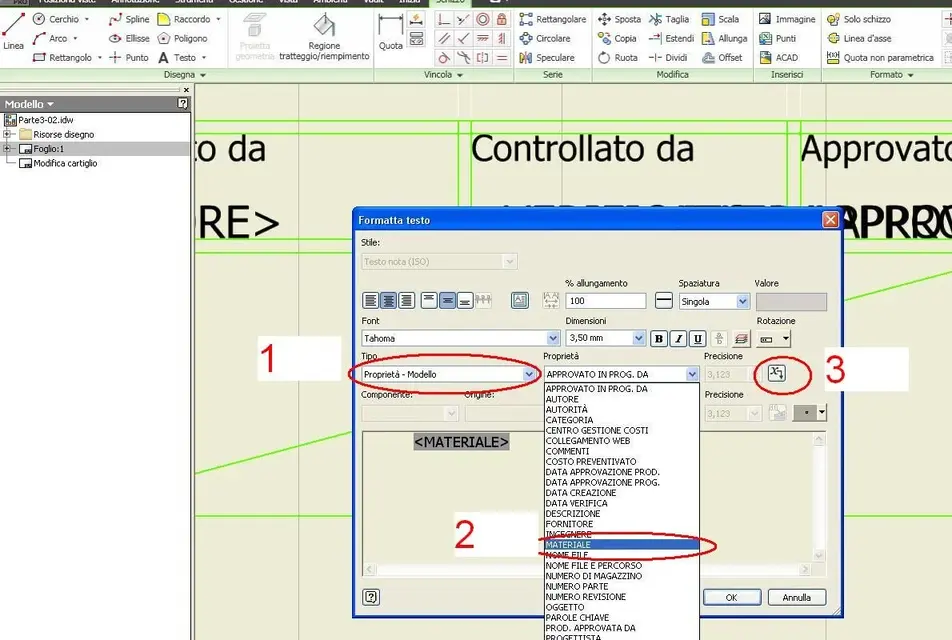This screenshot has width=952, height=640.
Task: Select the Allunga stretch tool
Action: pyautogui.click(x=724, y=38)
